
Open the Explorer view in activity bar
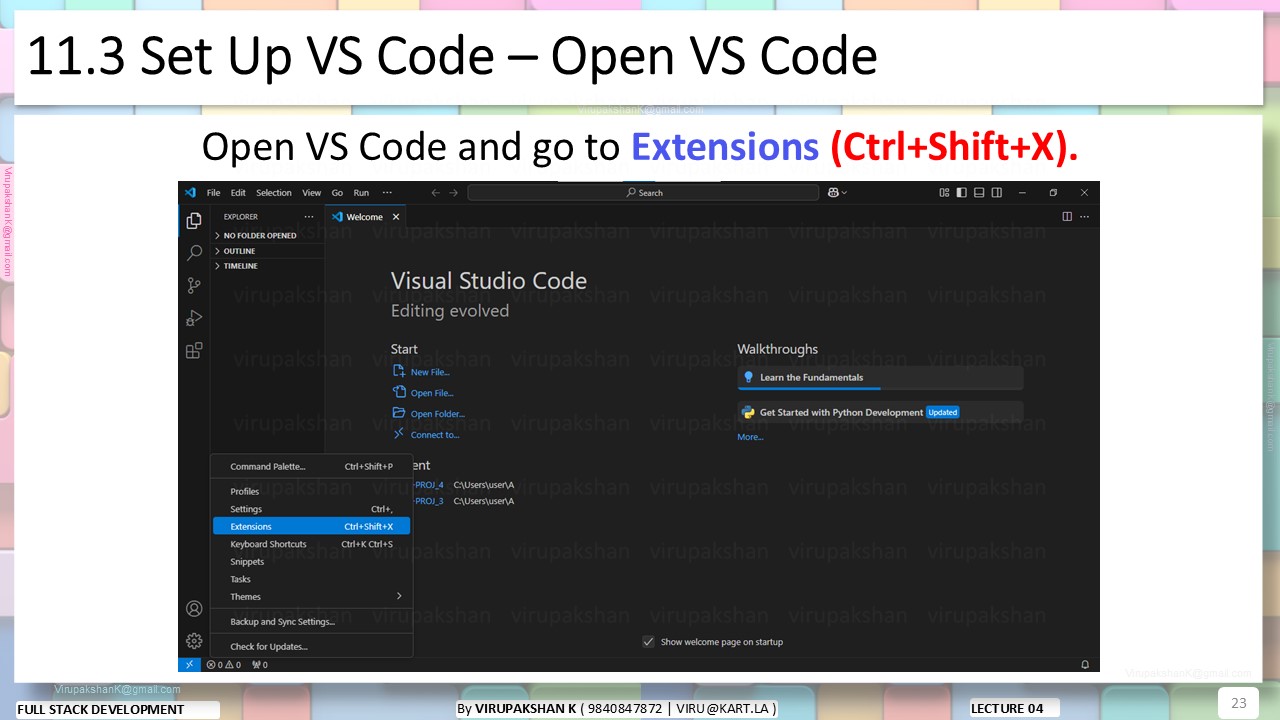(x=194, y=221)
